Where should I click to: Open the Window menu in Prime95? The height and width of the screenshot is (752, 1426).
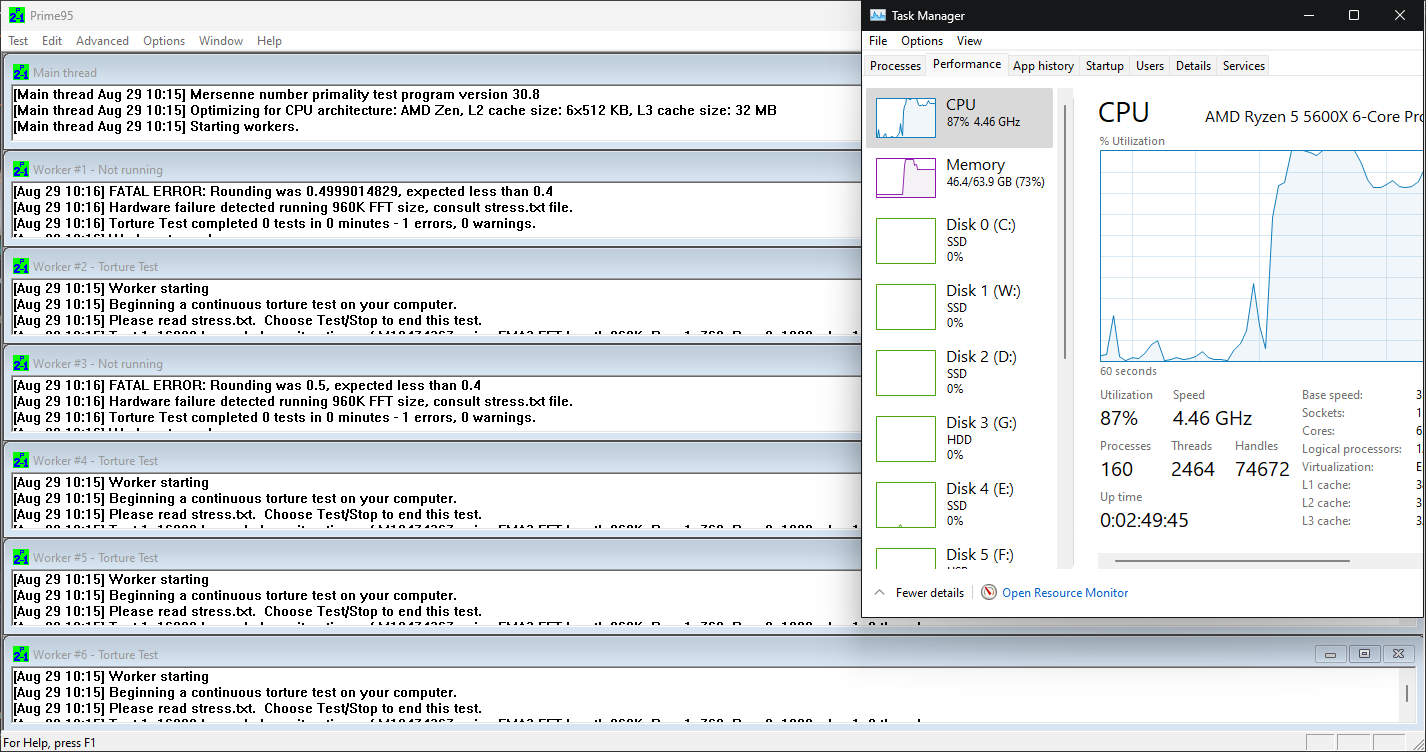221,41
